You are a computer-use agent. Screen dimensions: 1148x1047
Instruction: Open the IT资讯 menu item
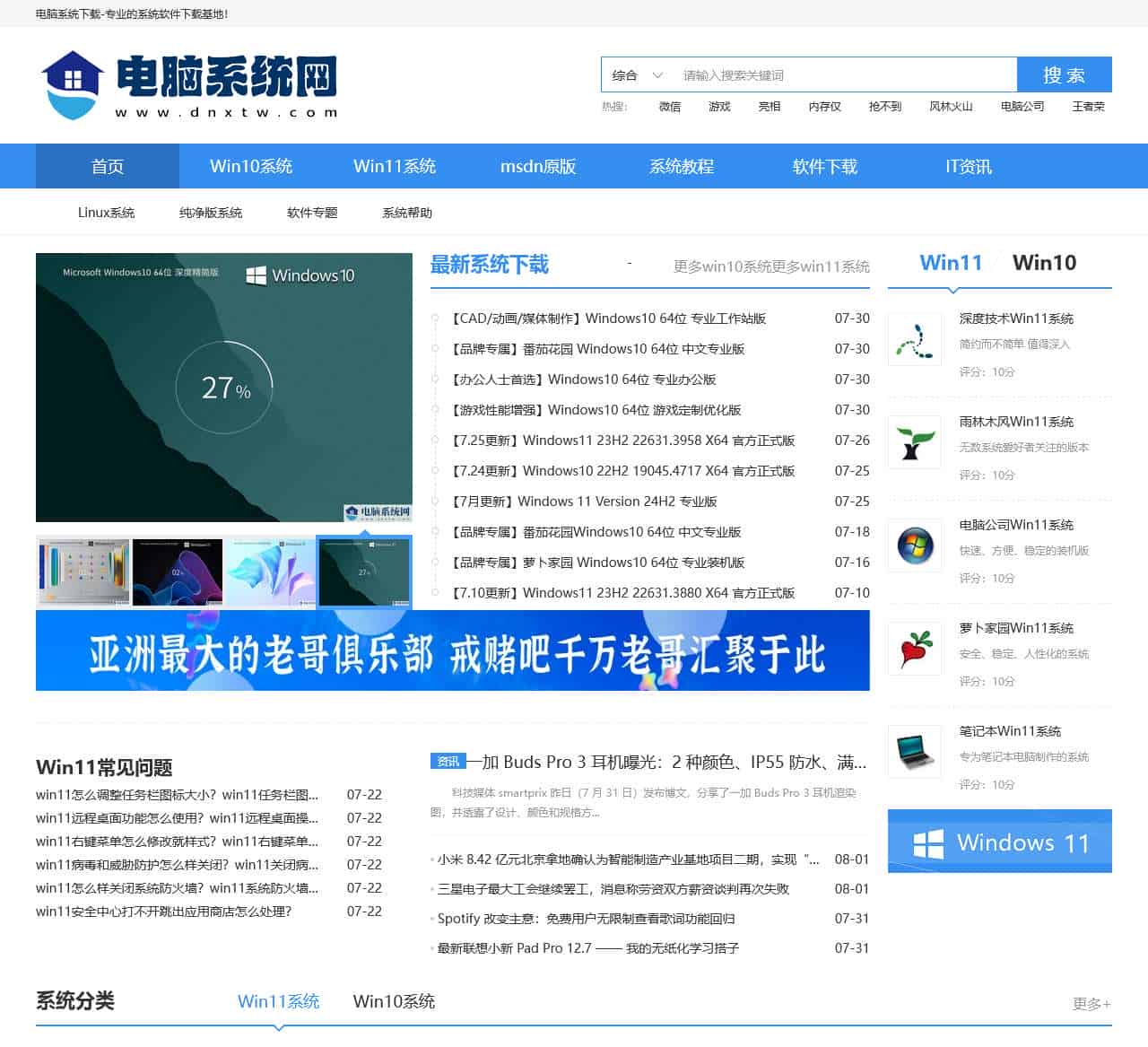tap(969, 166)
